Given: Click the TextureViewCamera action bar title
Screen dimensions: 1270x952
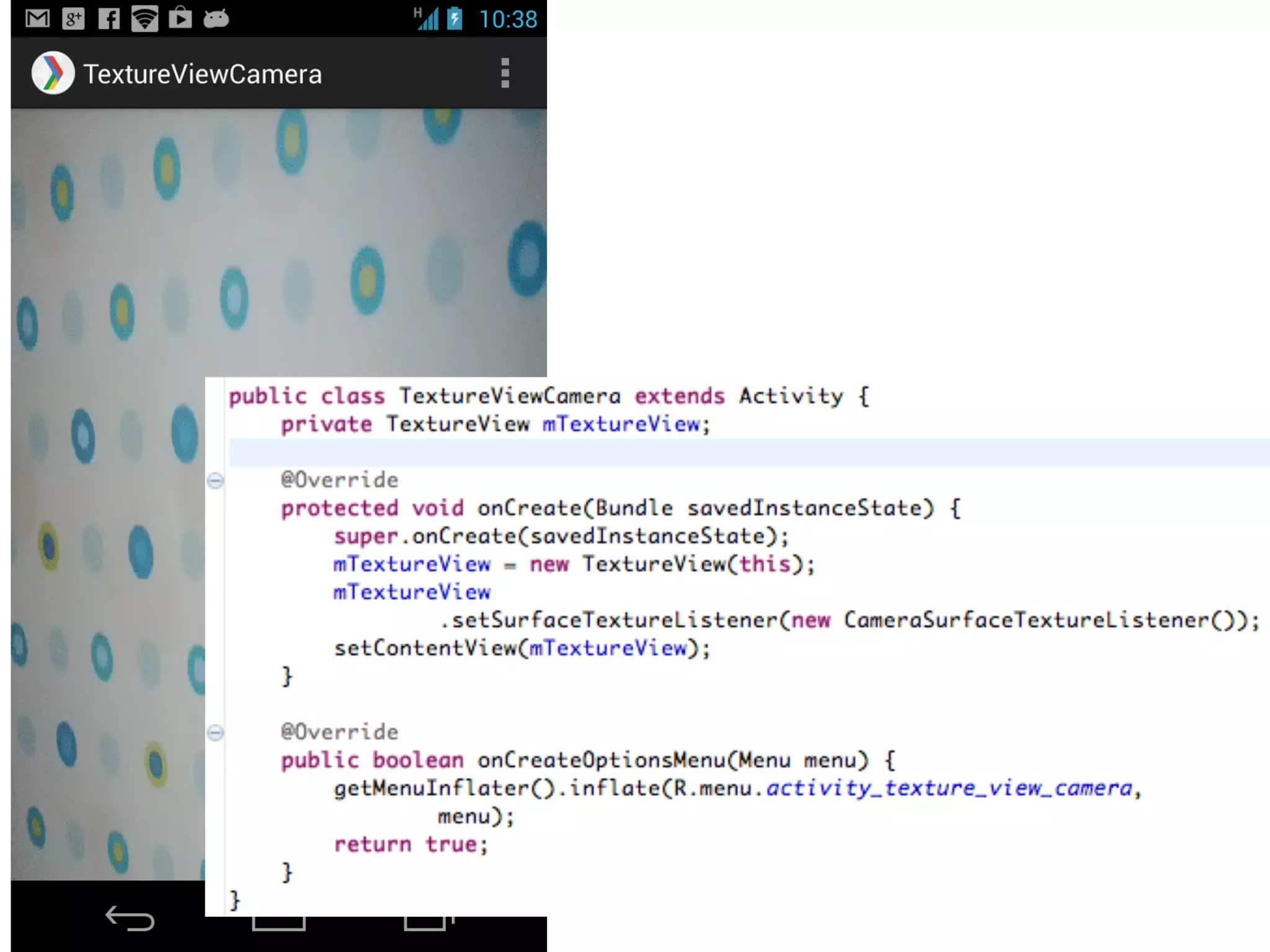Looking at the screenshot, I should [x=203, y=74].
